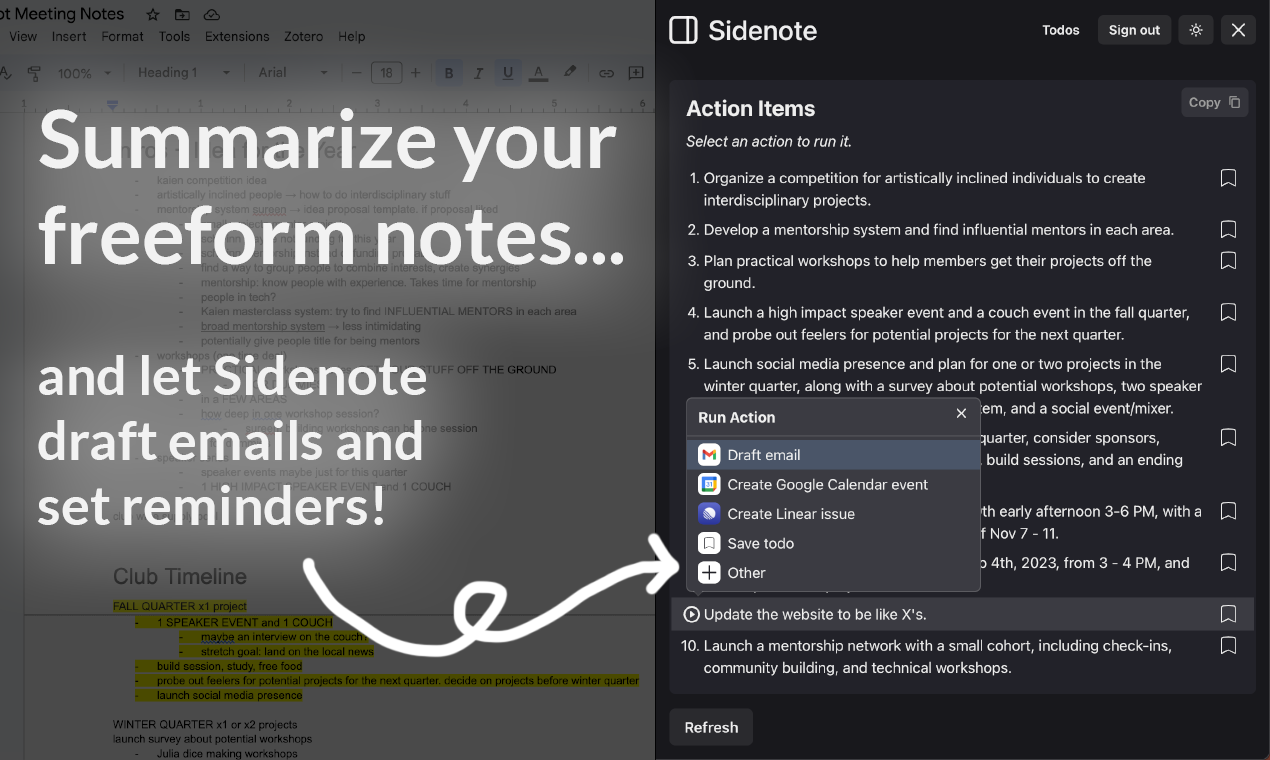Select action item 'Launch a high impact speaker event'
Screen dimensions: 1270x760
[945, 323]
